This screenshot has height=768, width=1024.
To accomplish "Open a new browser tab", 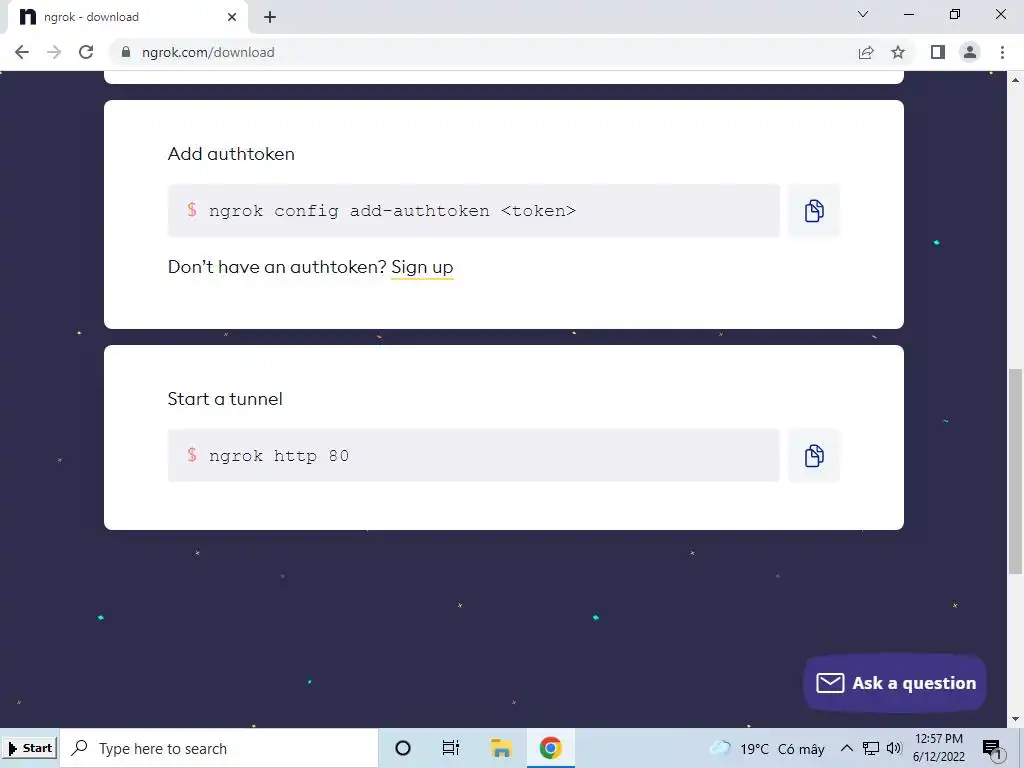I will click(270, 17).
